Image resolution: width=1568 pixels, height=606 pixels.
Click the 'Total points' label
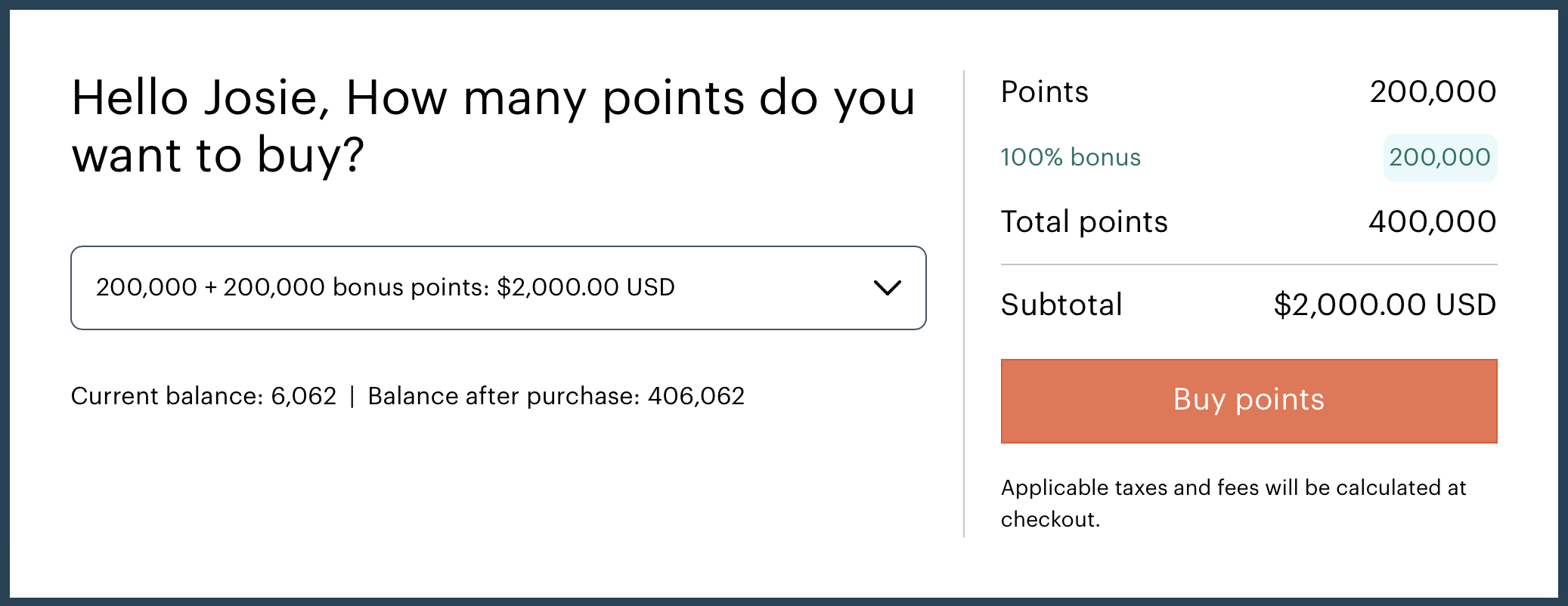1083,221
